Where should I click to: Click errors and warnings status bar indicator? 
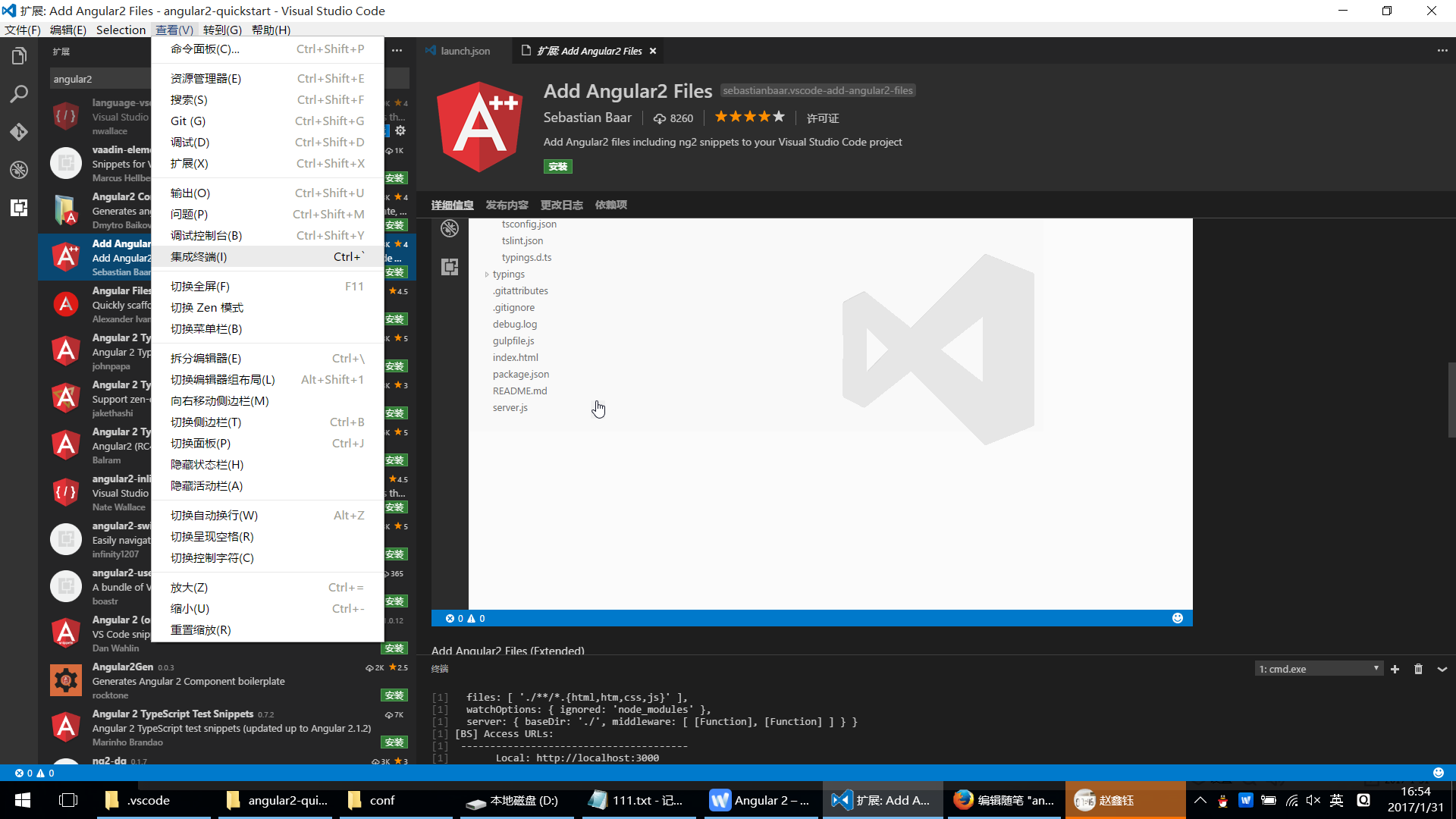35,773
